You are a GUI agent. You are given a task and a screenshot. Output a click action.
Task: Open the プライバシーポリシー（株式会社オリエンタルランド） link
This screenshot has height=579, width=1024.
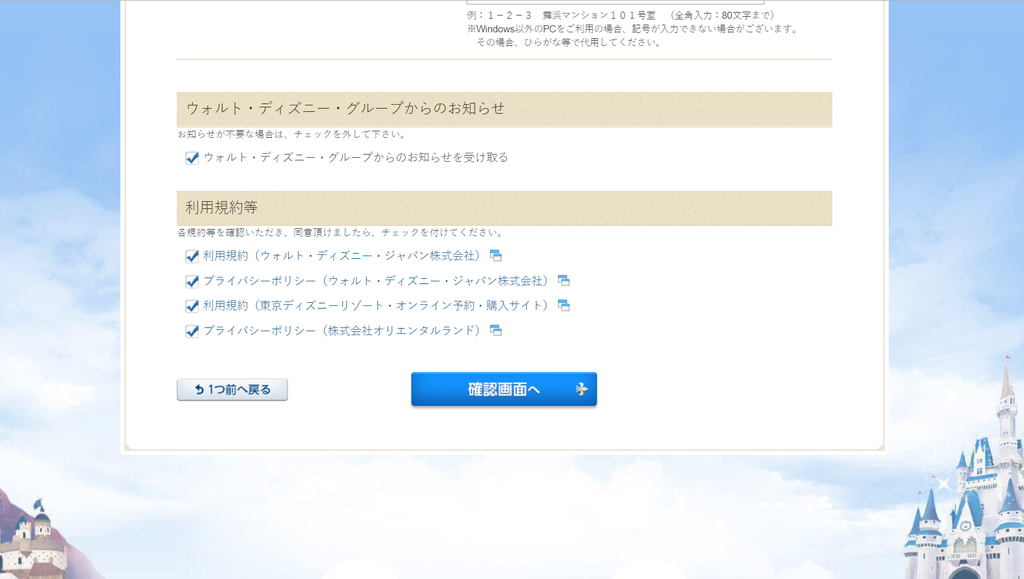[x=344, y=330]
